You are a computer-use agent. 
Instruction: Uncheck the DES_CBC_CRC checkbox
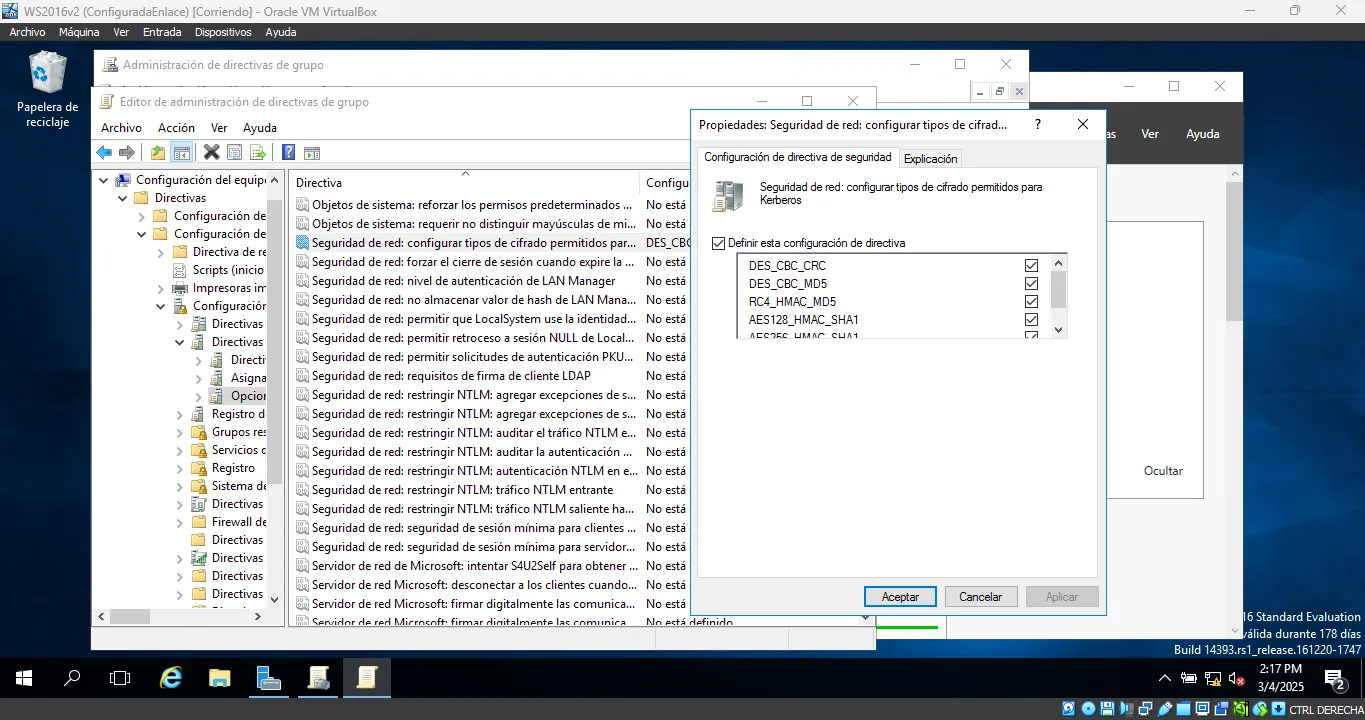[x=1031, y=266]
